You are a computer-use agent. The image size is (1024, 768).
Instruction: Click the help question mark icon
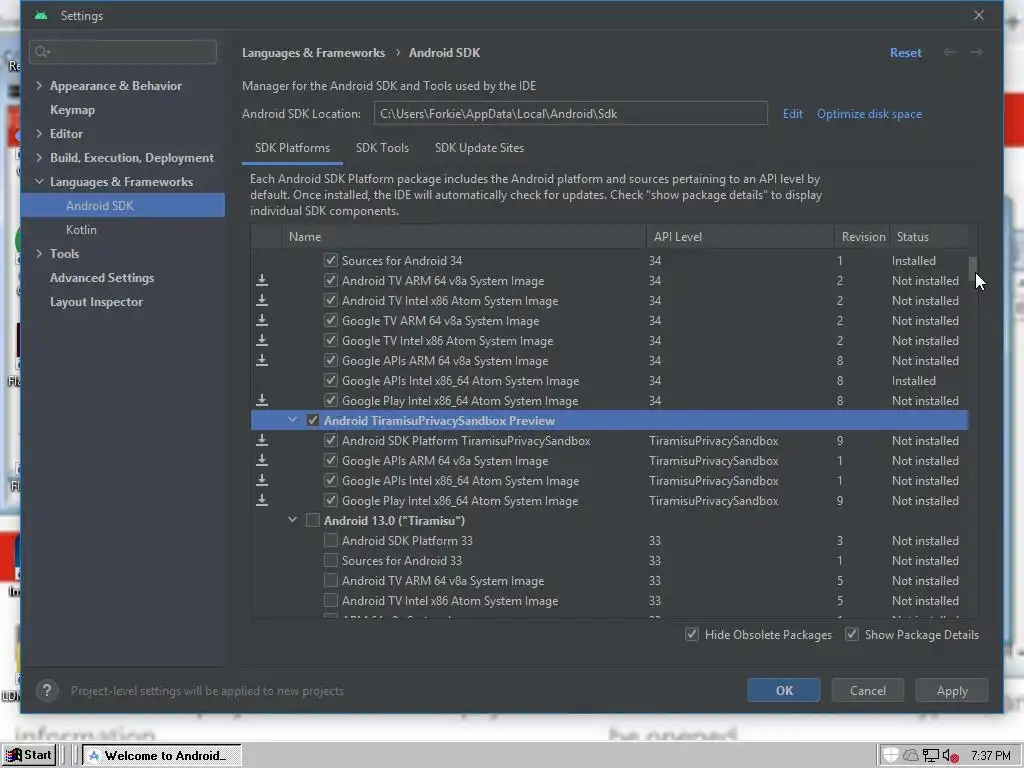pyautogui.click(x=47, y=690)
